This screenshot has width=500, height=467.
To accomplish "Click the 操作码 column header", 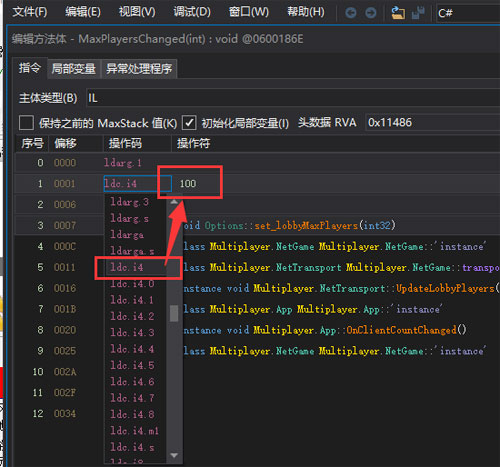I will point(137,143).
